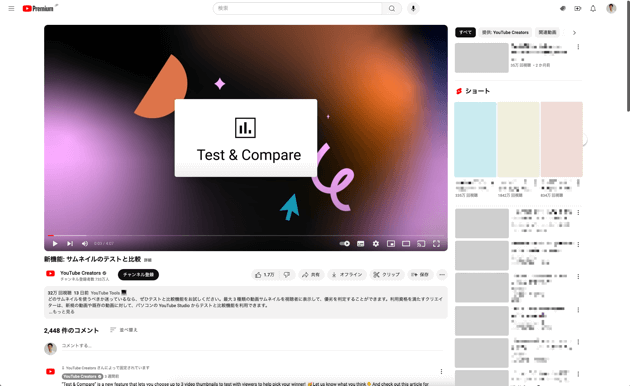Open the account avatar menu

pyautogui.click(x=611, y=8)
